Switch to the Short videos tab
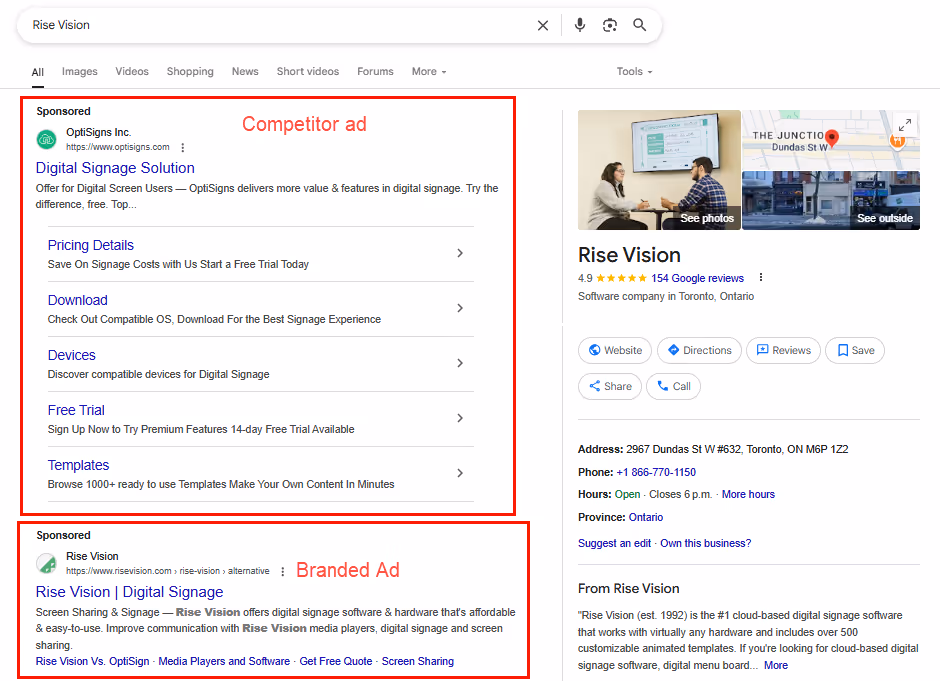Viewport: 940px width, 681px height. 307,71
